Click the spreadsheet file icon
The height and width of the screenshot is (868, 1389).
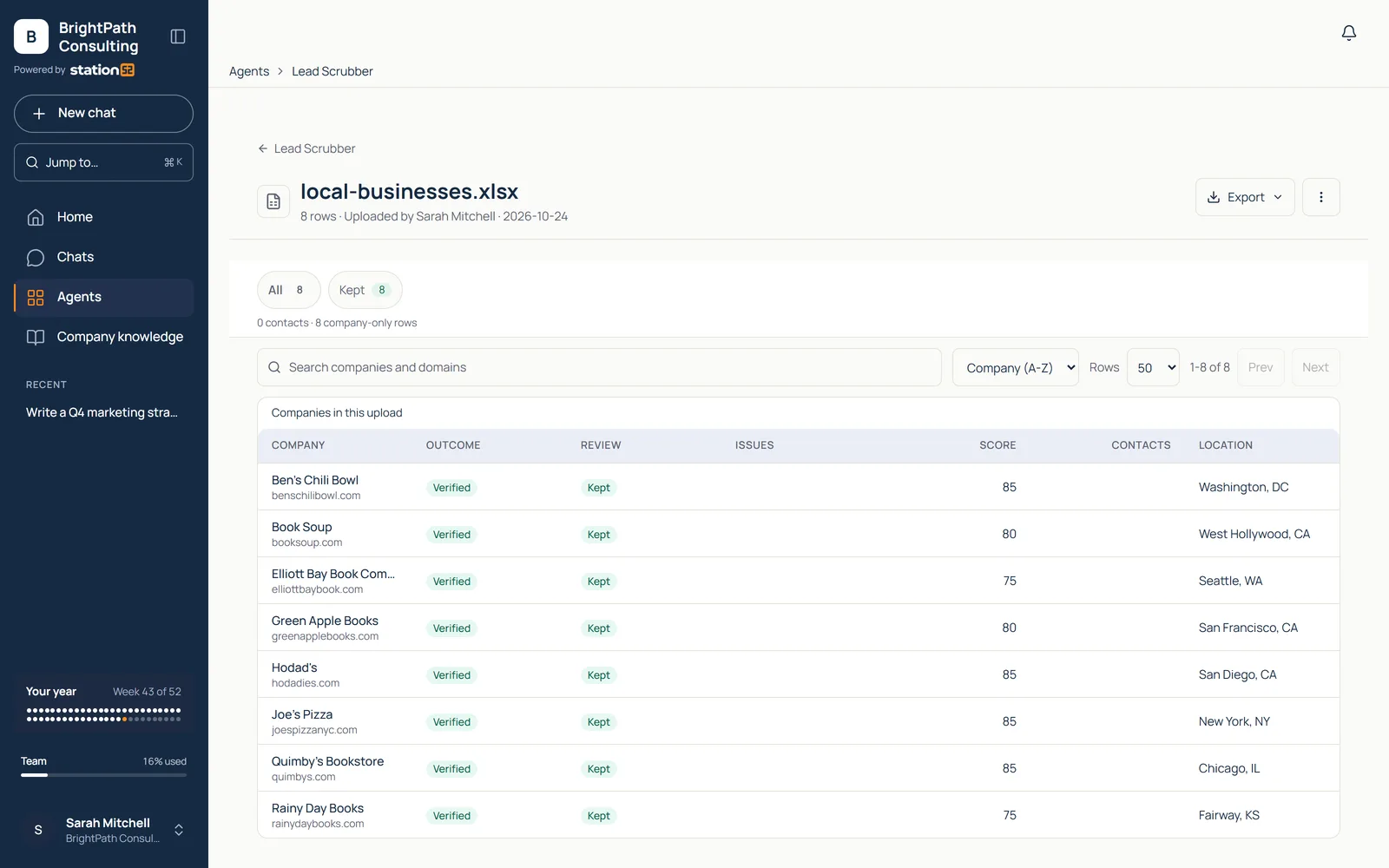tap(273, 201)
